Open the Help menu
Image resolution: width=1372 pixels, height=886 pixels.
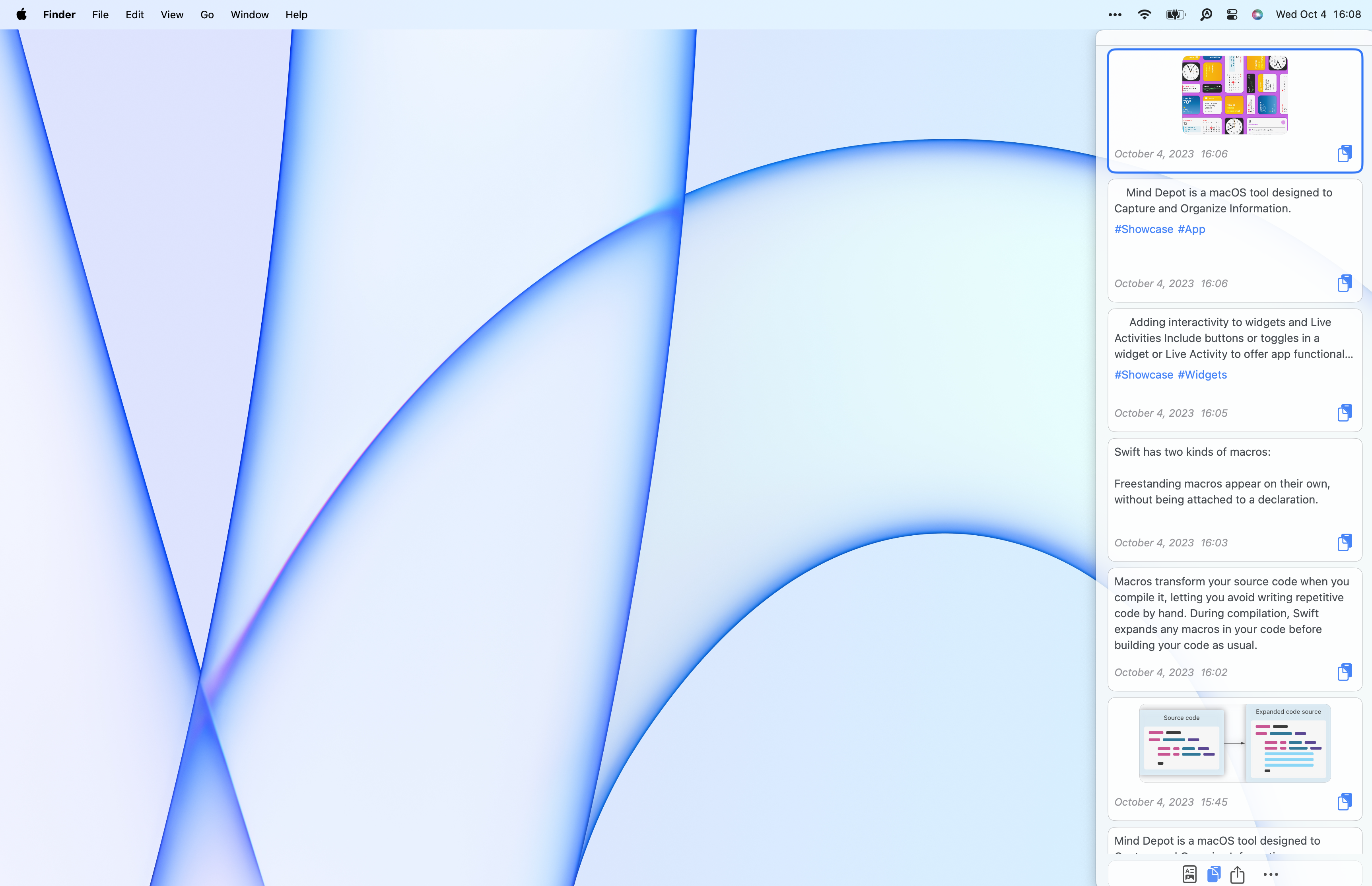coord(296,14)
